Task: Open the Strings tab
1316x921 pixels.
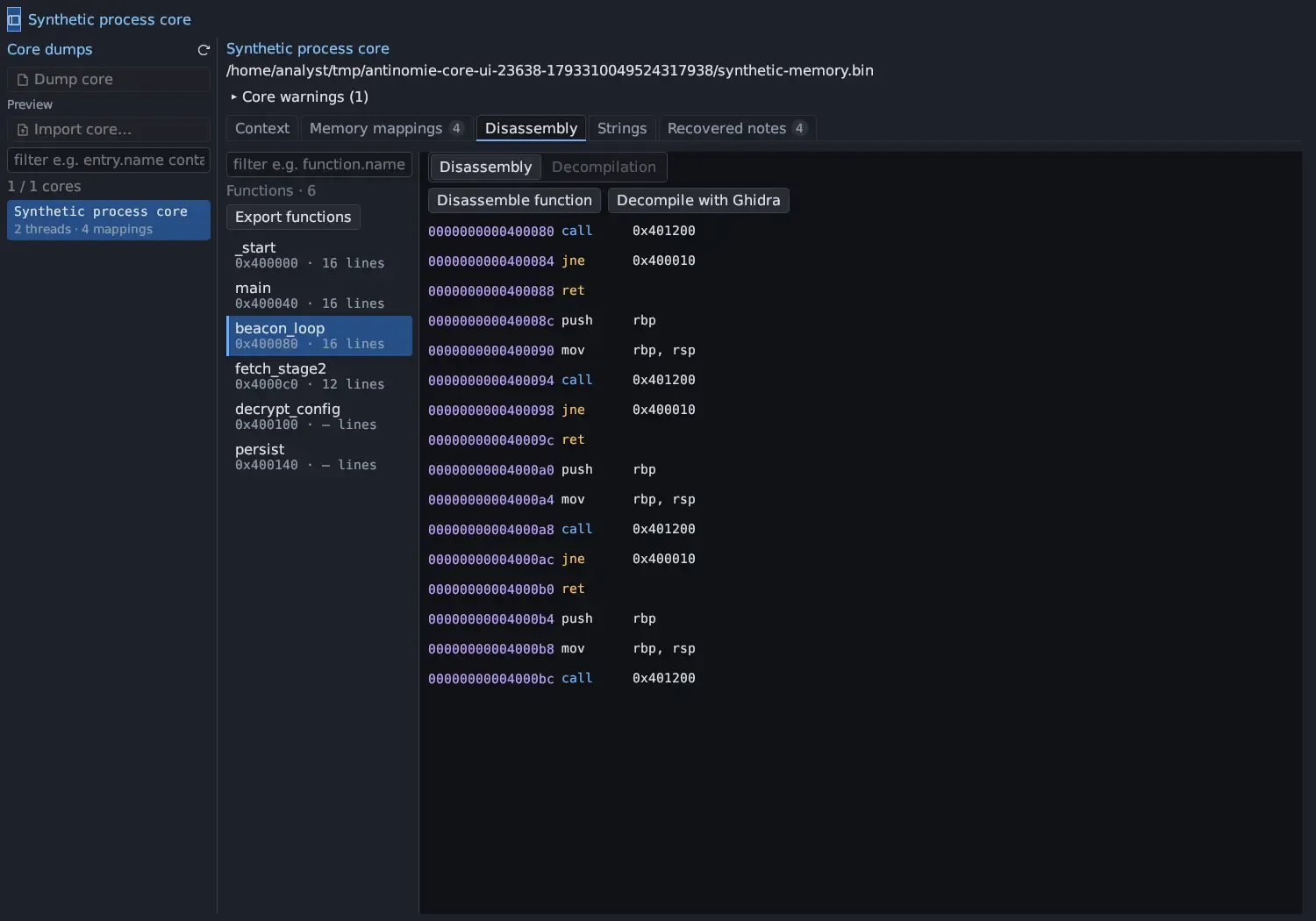Action: tap(622, 129)
